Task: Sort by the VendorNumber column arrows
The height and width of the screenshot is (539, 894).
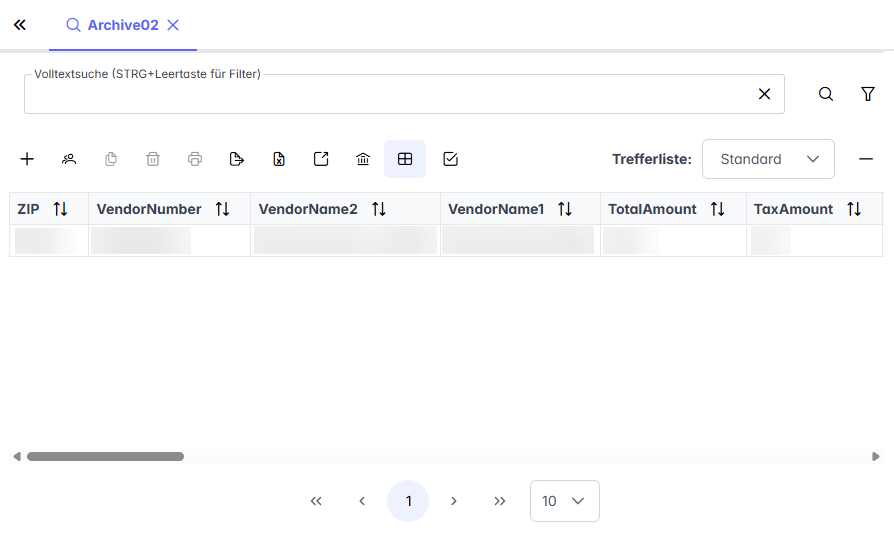Action: pos(222,209)
